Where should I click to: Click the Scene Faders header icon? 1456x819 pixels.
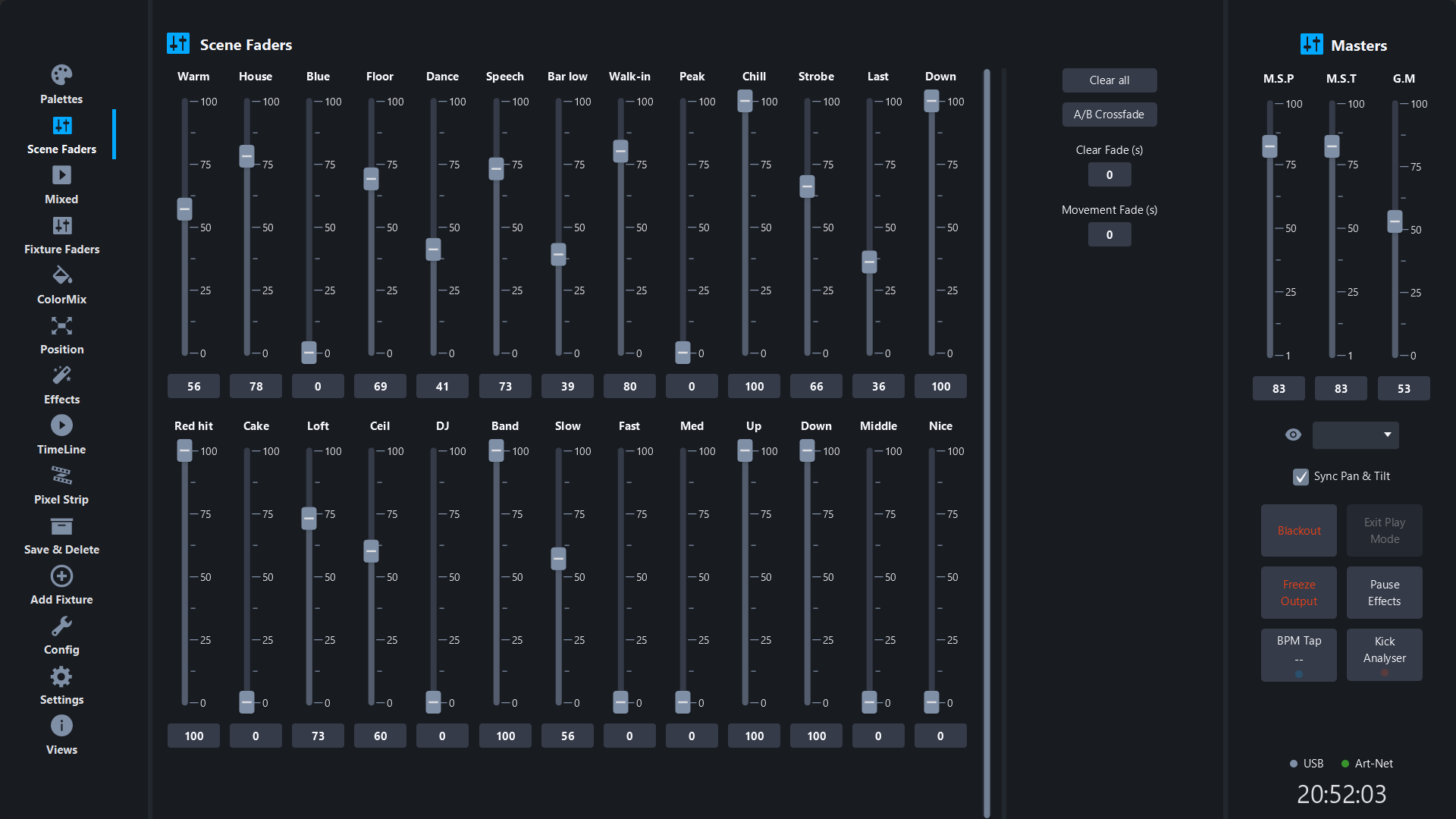coord(178,44)
